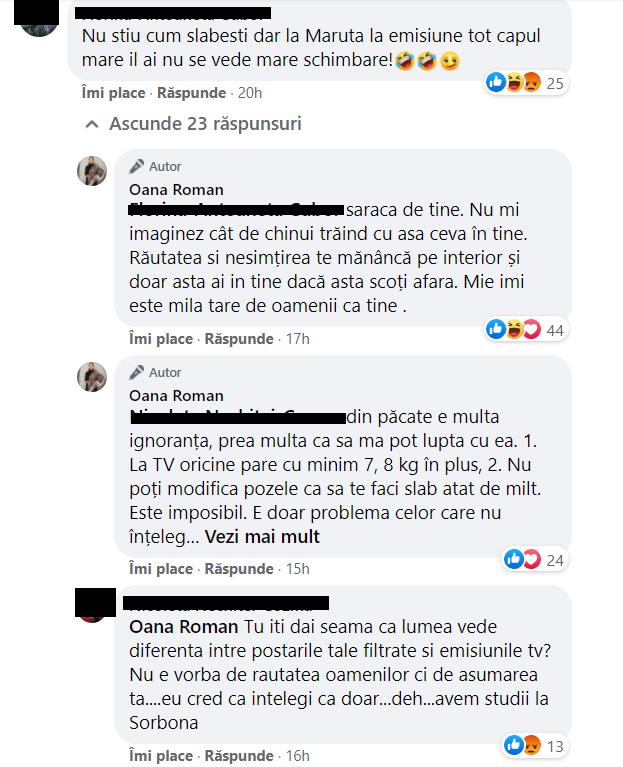This screenshot has width=623, height=767.
Task: Collapse the 'Ascunde 23 răspunsuri' replies thread
Action: coord(193,124)
